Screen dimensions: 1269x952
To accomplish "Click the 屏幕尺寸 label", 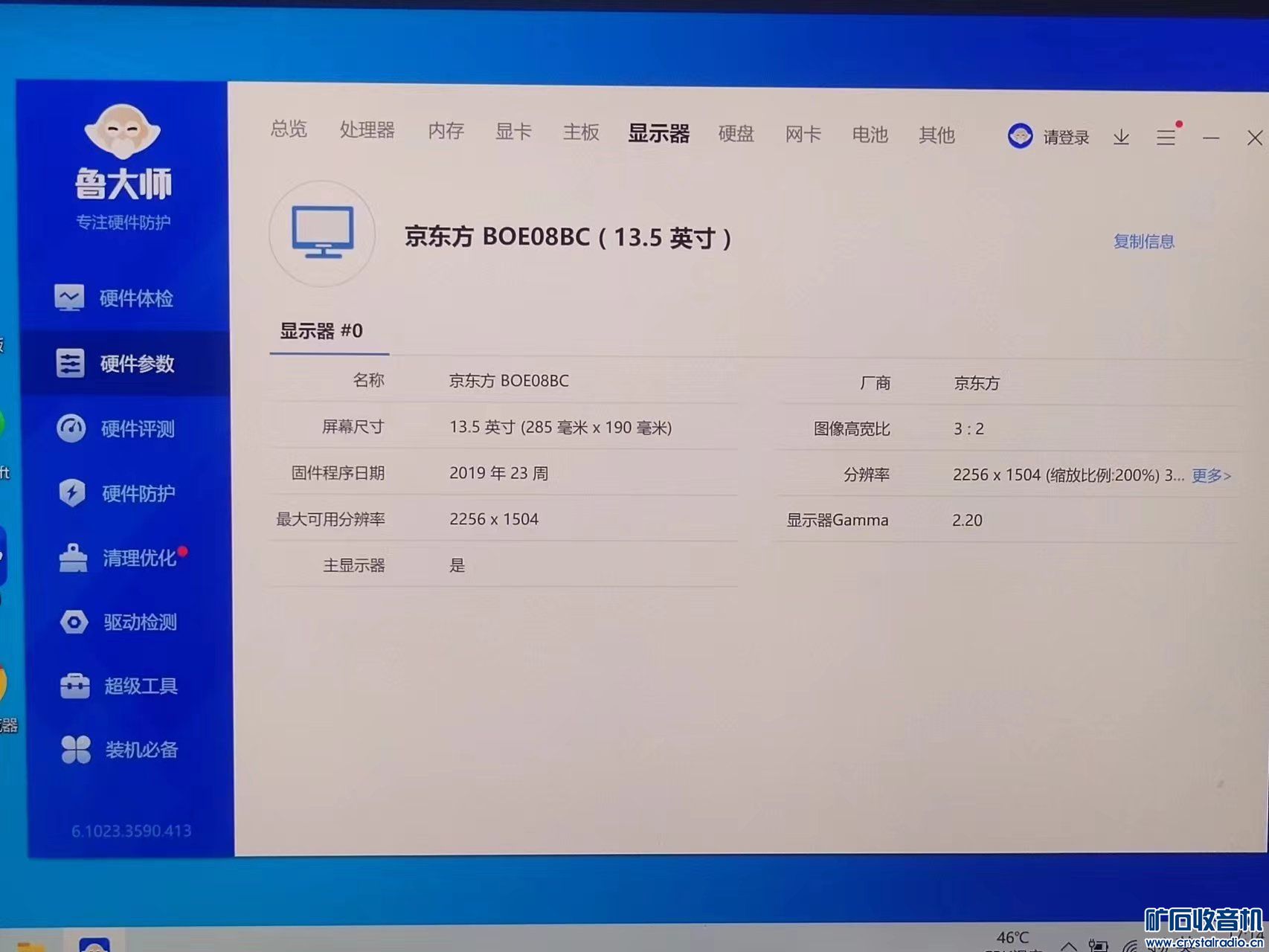I will (353, 427).
